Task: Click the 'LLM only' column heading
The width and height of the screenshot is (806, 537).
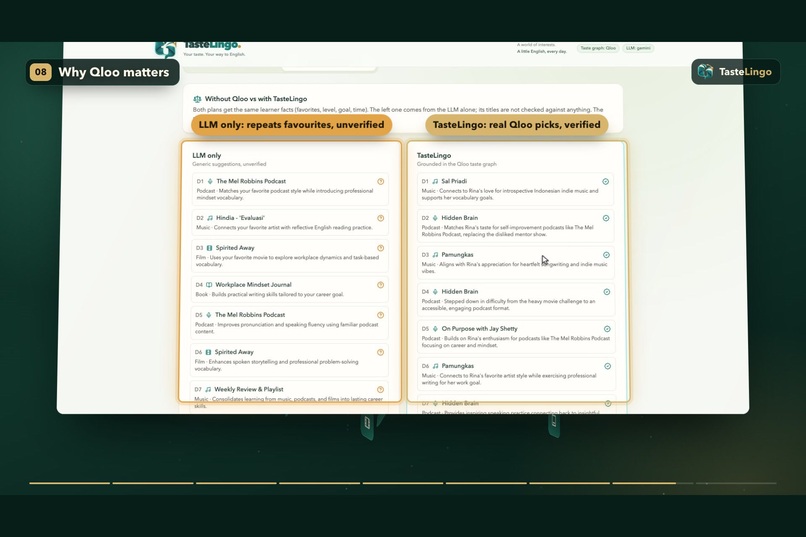Action: pyautogui.click(x=207, y=155)
